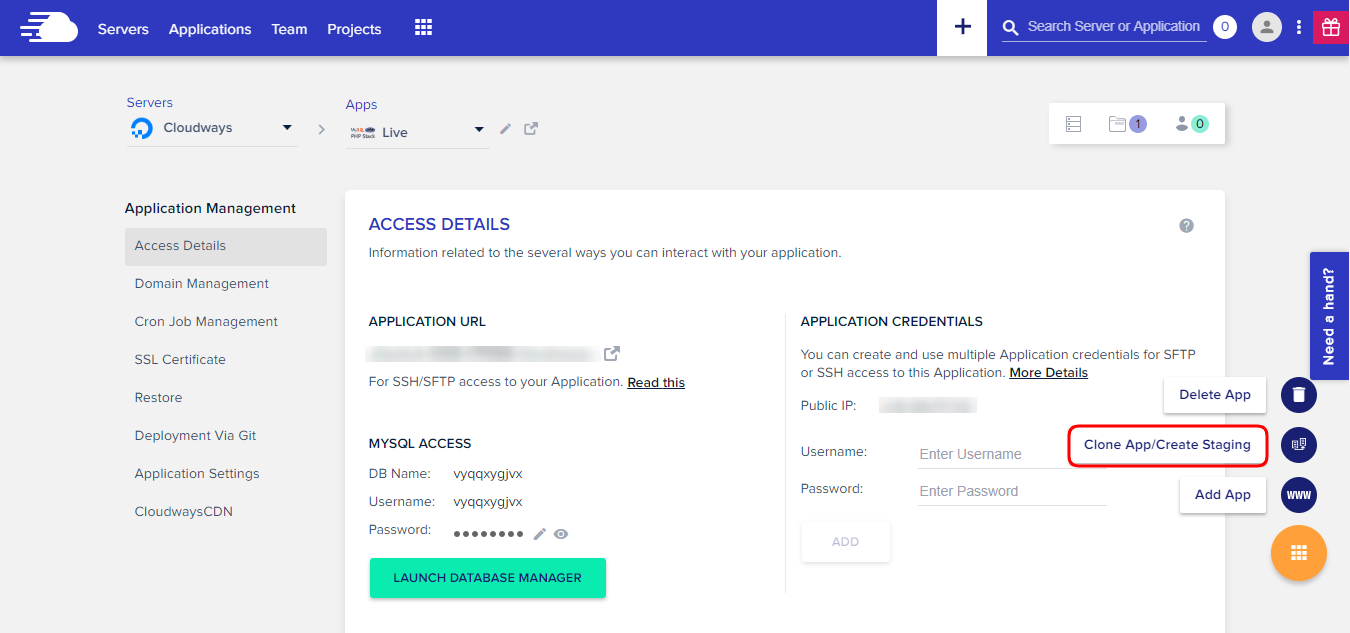Open the team members icon showing count 0

point(1188,122)
